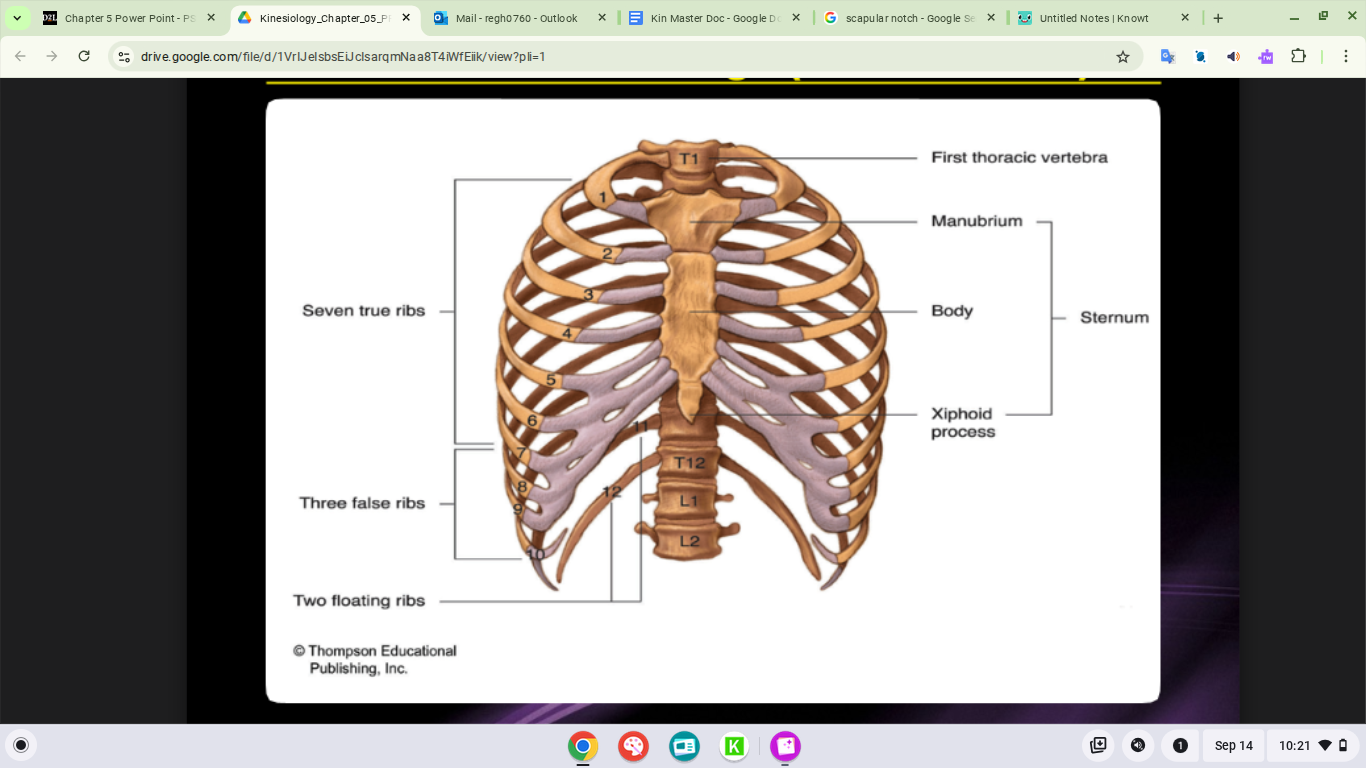Open the Google Translate extension

coord(1167,57)
